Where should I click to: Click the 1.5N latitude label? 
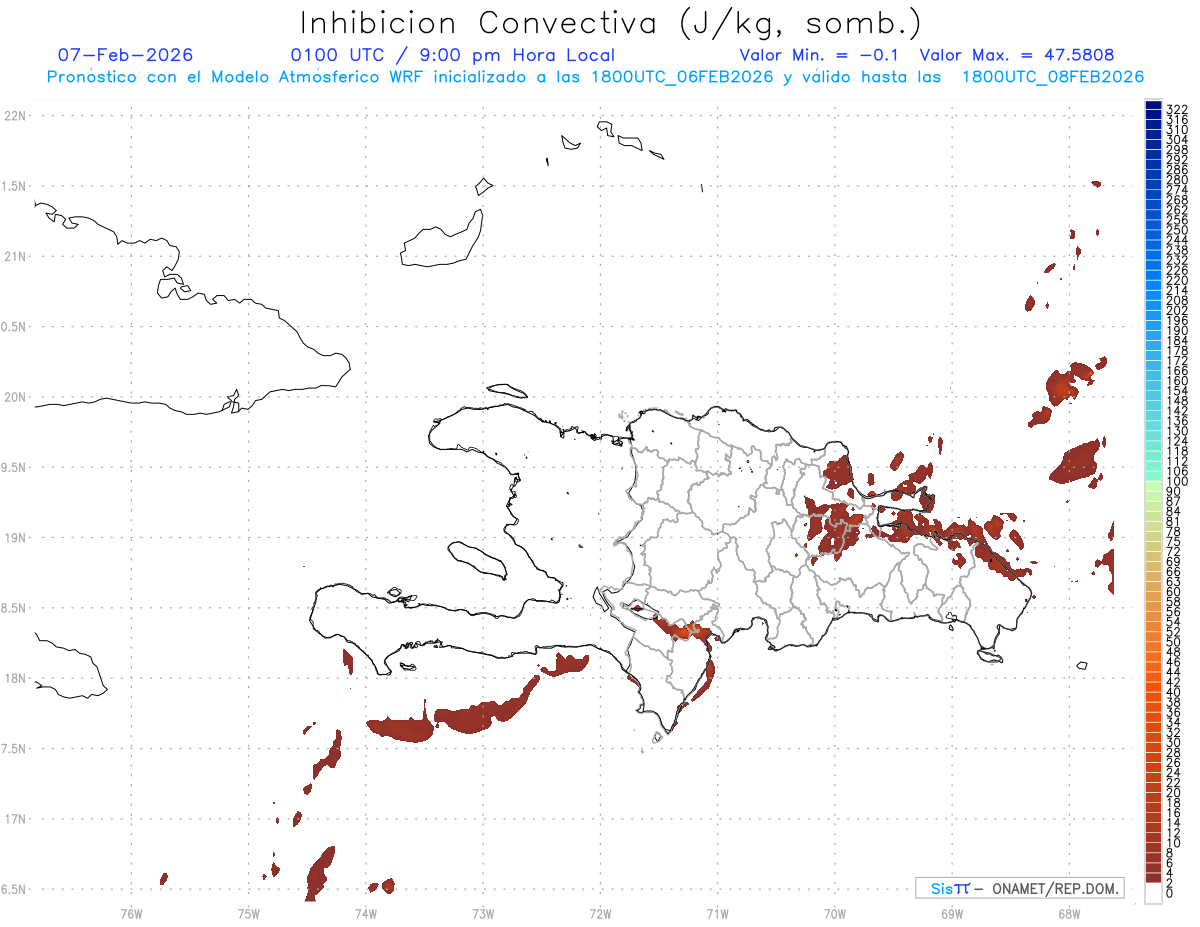13,186
